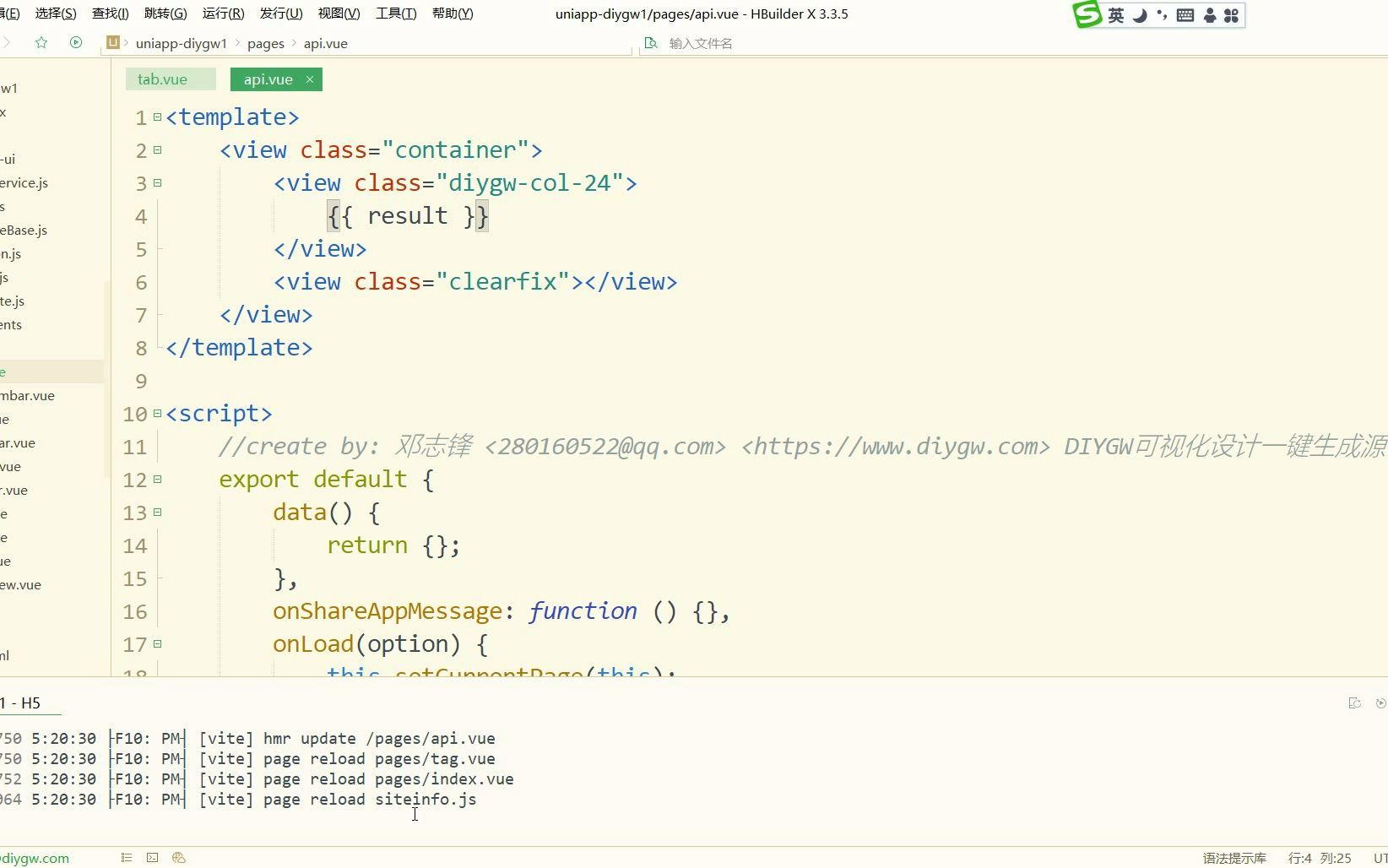Click the file search icon beside filename box
This screenshot has height=868, width=1388.
pyautogui.click(x=651, y=42)
